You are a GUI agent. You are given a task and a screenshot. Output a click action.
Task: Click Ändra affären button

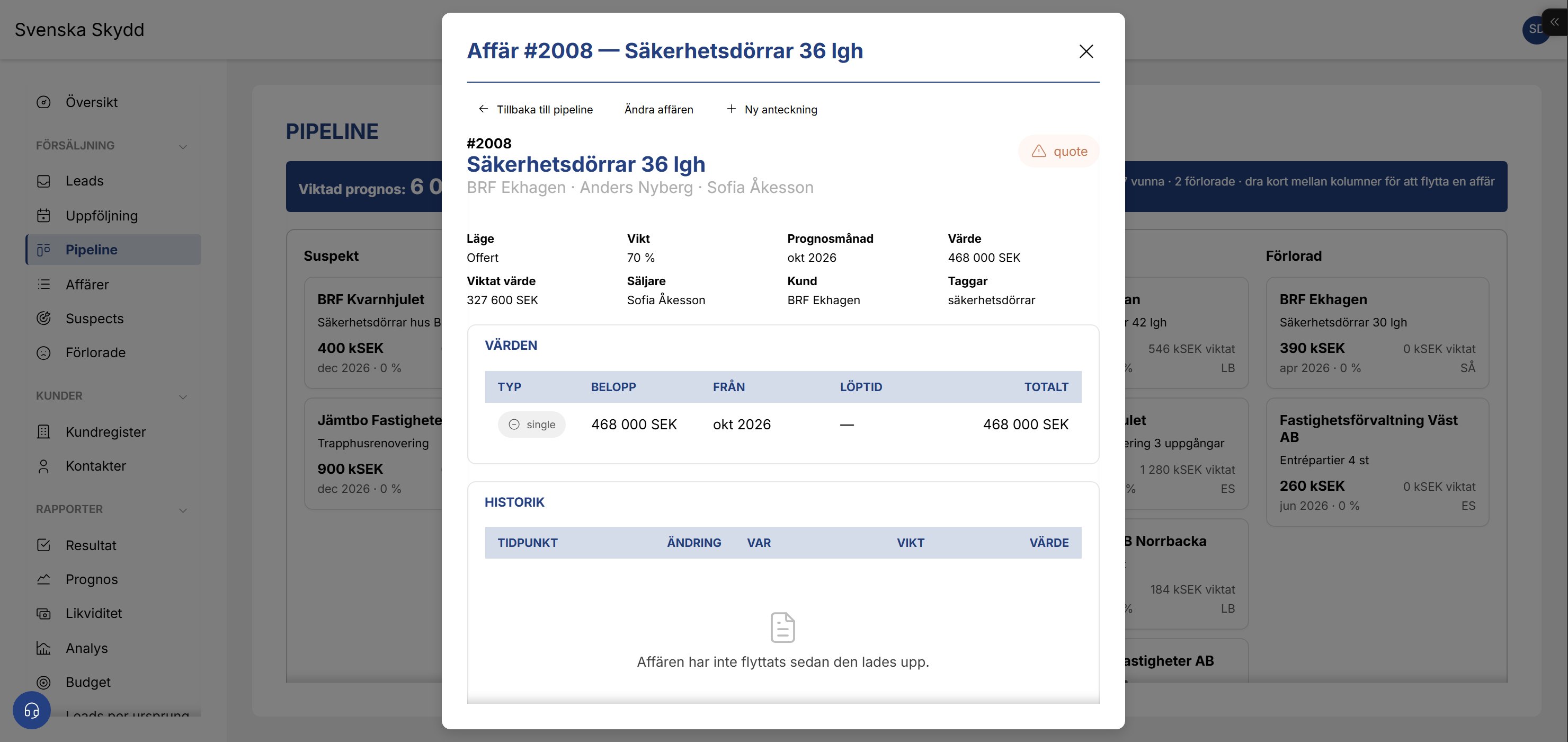click(x=658, y=109)
